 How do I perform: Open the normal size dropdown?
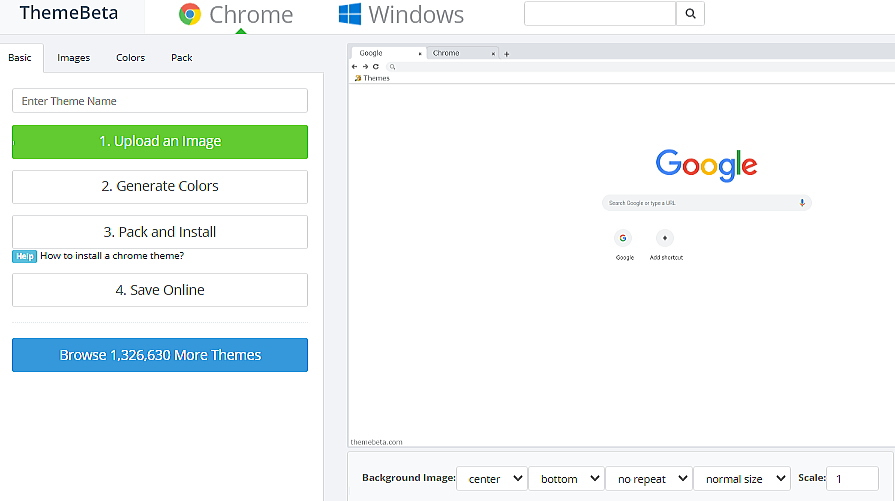point(742,479)
